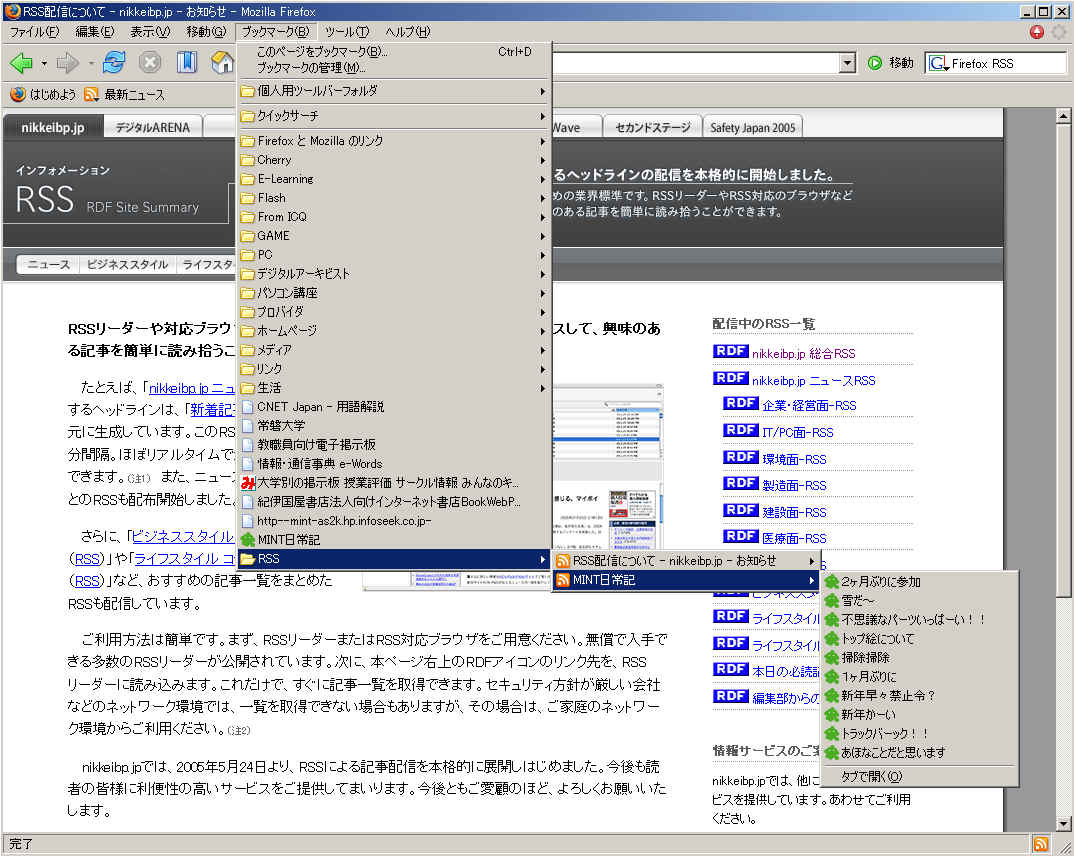Open the search engine selector G icon
This screenshot has width=1074, height=856.
938,63
